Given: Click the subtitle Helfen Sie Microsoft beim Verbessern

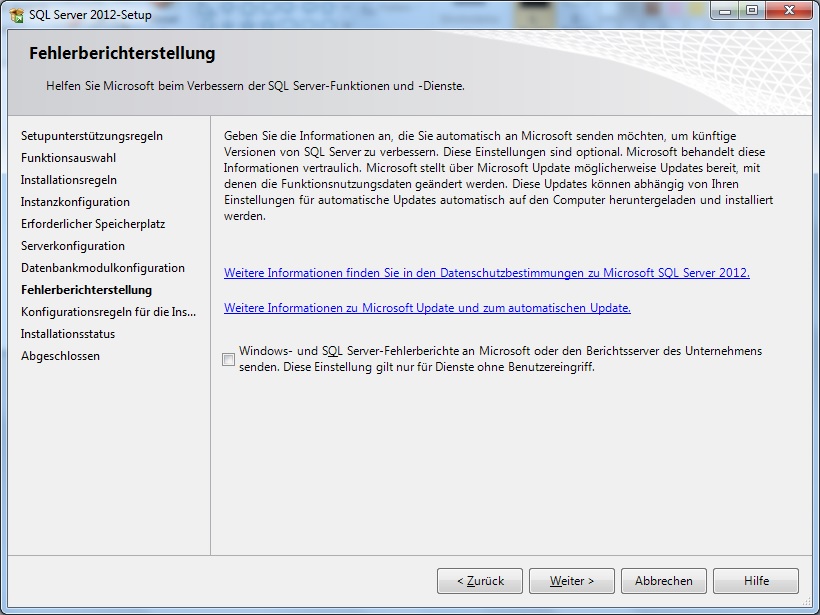Looking at the screenshot, I should coord(255,86).
